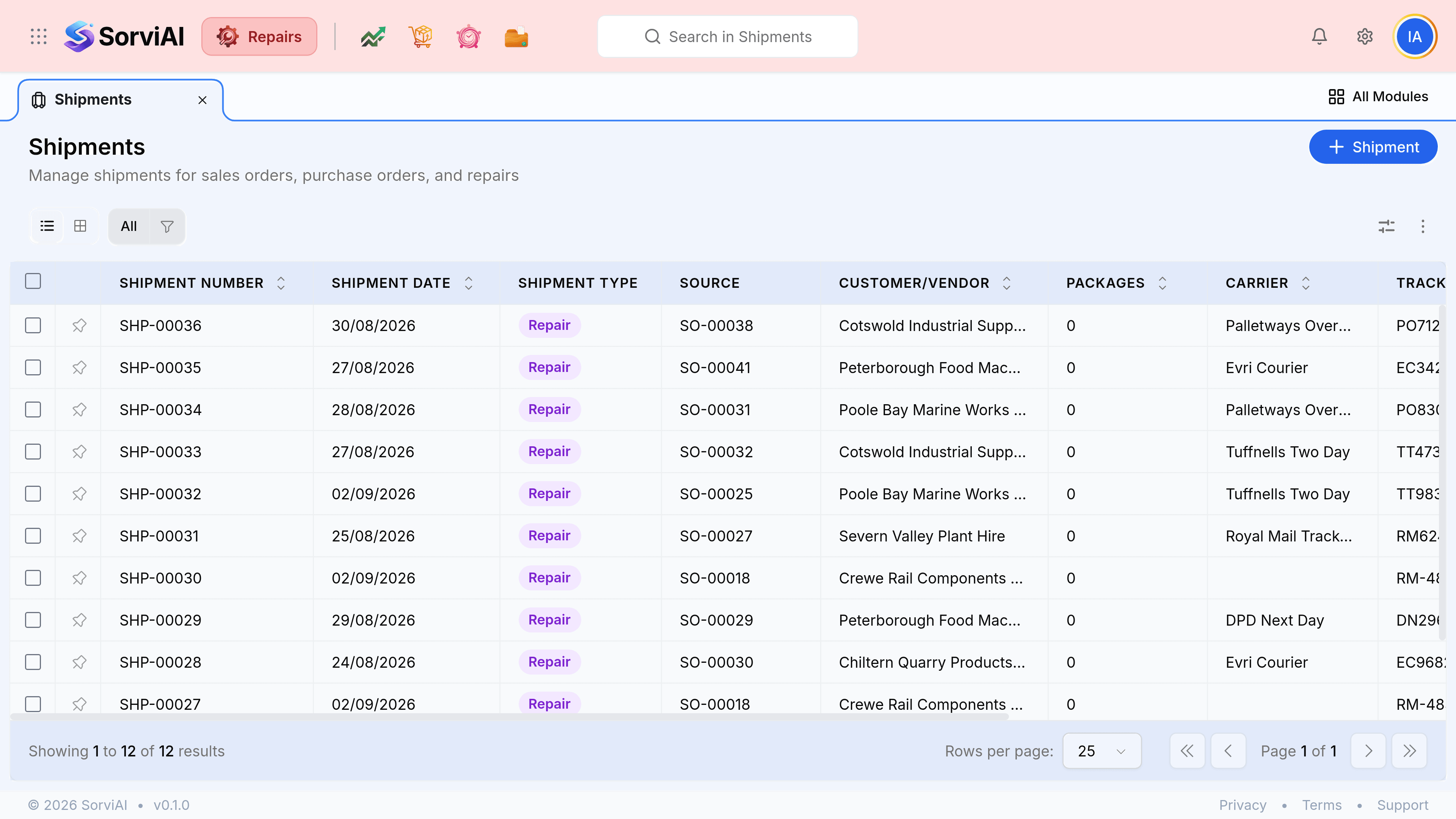This screenshot has height=819, width=1456.
Task: Go to last page
Action: [x=1409, y=751]
